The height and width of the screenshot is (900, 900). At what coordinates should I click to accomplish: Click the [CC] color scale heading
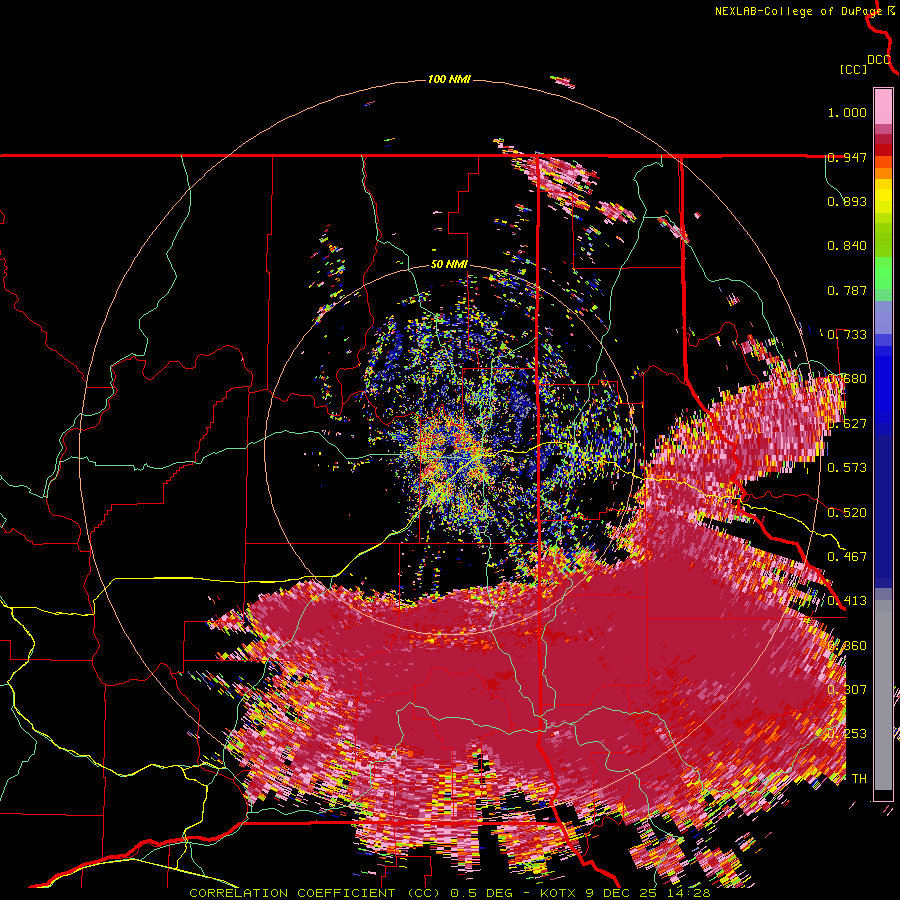pyautogui.click(x=854, y=69)
